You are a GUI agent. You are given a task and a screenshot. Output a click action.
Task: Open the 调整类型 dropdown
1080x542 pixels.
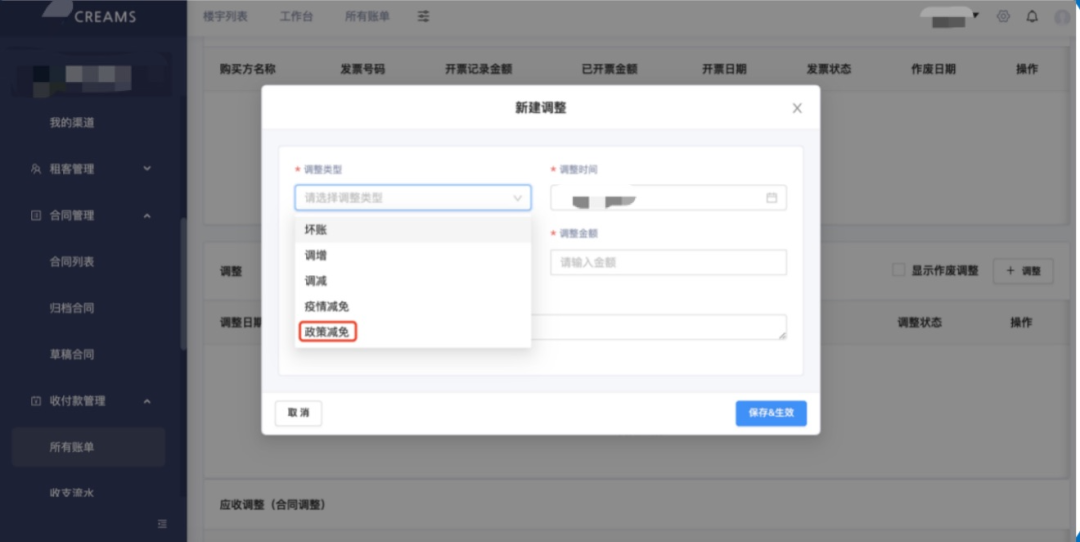pos(413,198)
